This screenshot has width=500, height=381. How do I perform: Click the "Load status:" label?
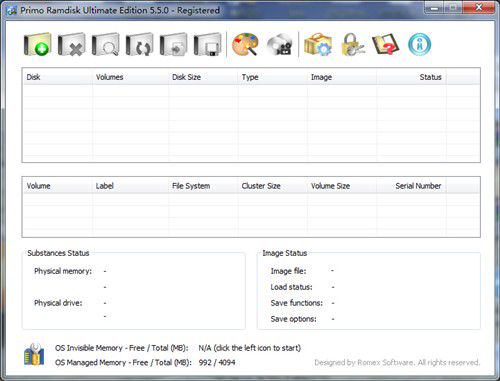(291, 287)
